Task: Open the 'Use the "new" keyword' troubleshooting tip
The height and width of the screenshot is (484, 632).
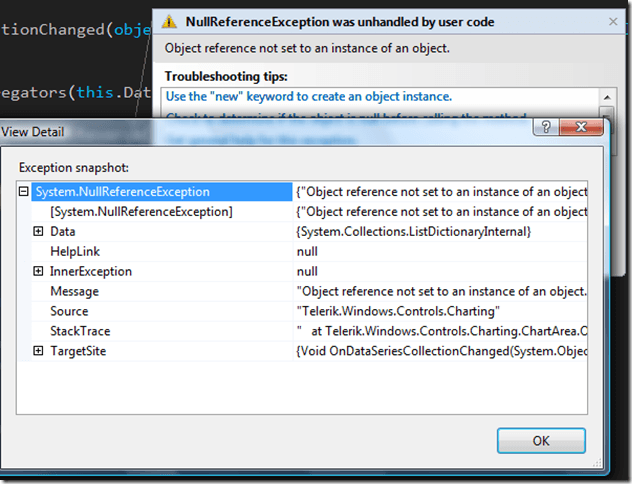Action: pyautogui.click(x=308, y=97)
